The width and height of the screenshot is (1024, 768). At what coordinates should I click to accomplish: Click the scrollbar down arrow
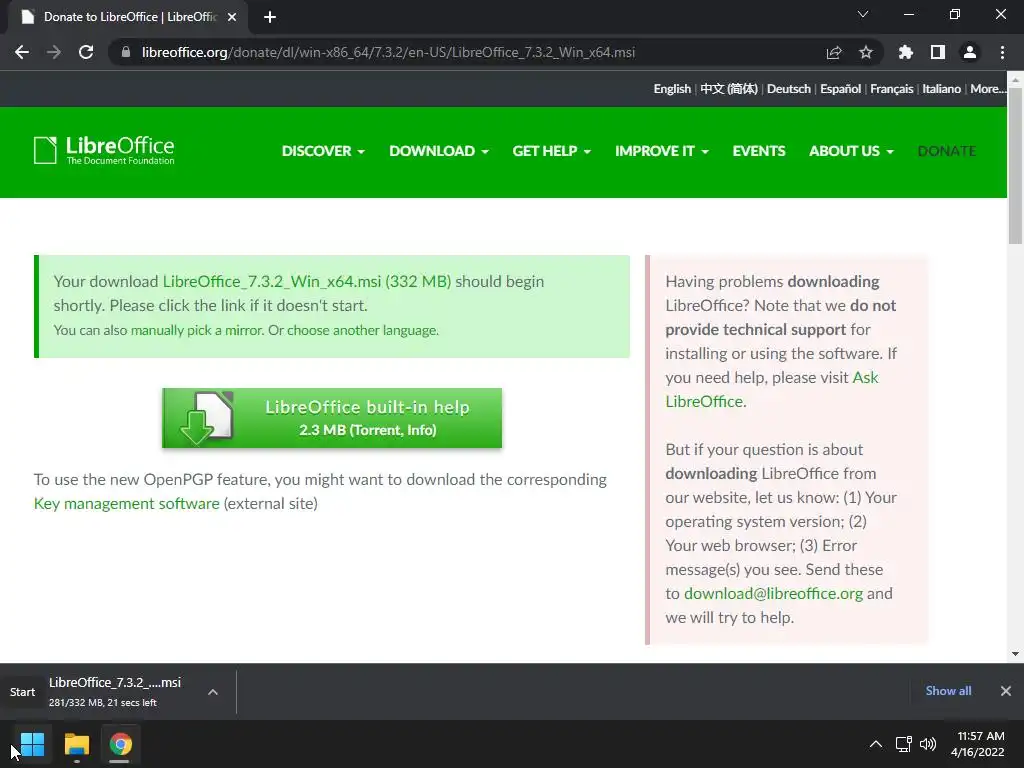tap(1015, 654)
